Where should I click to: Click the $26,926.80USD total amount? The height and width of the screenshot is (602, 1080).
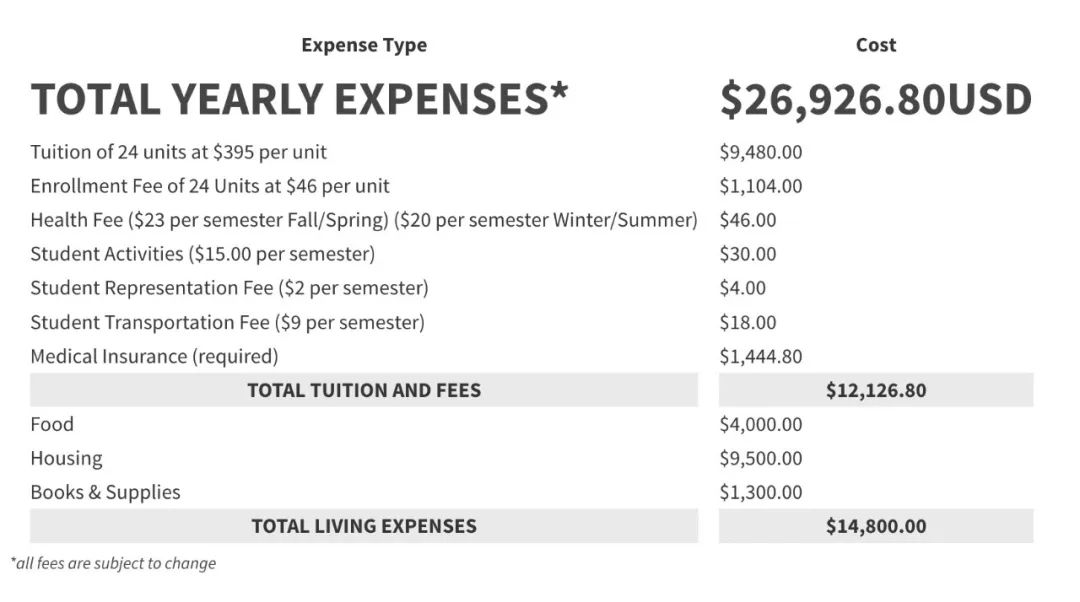click(x=875, y=99)
